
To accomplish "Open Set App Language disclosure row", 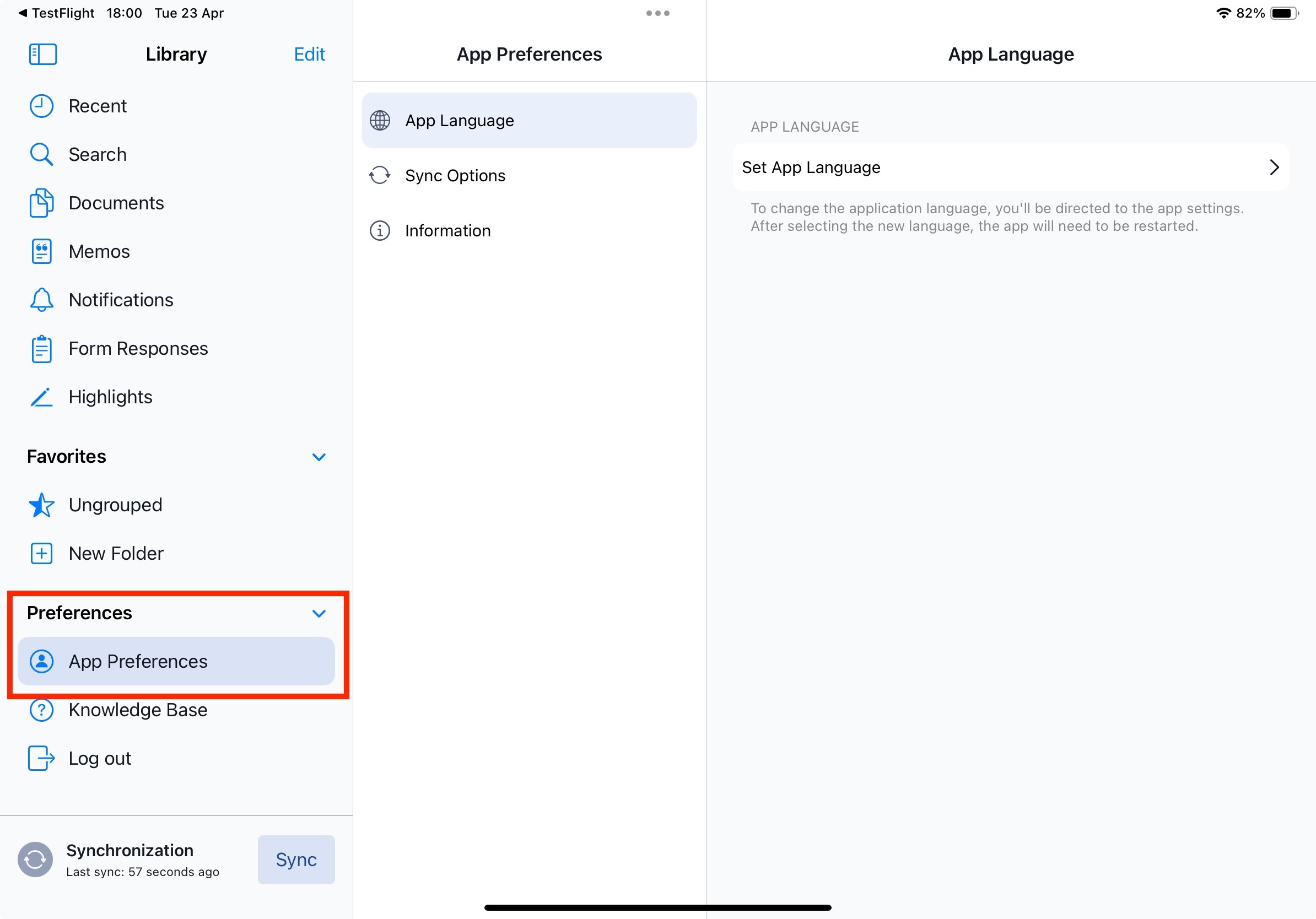I will pos(1011,167).
